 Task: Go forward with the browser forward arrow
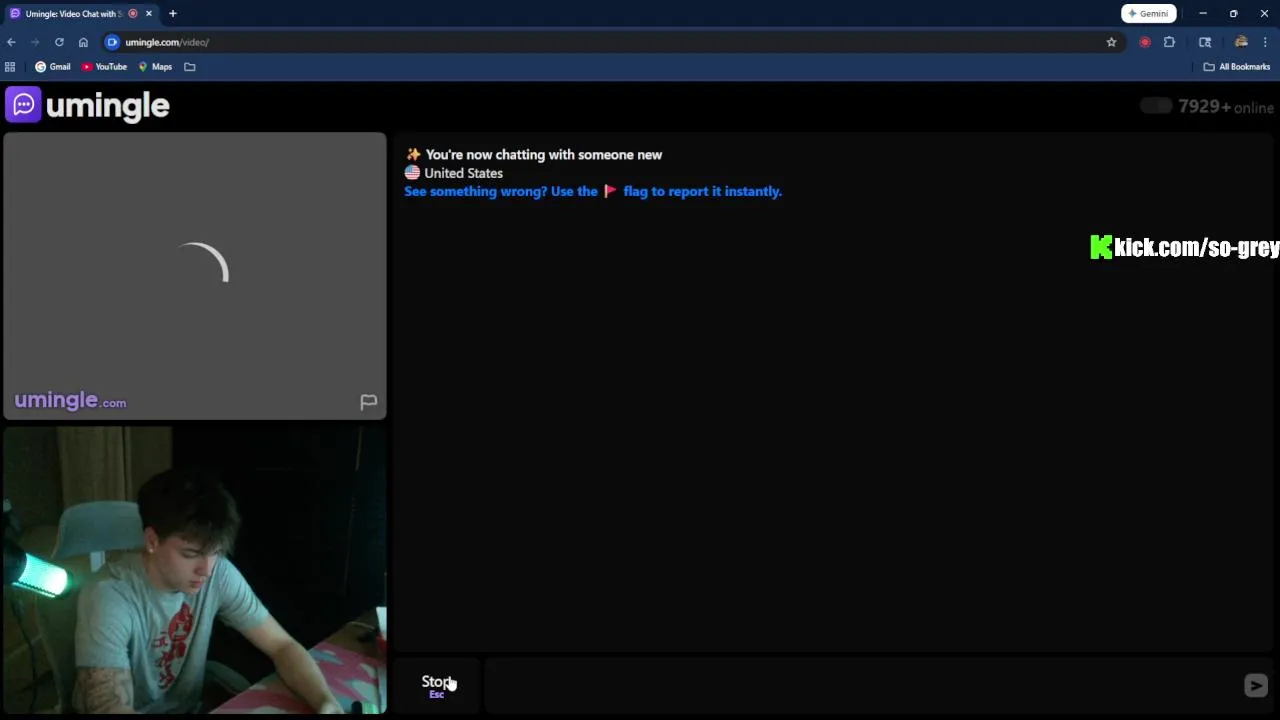[35, 42]
